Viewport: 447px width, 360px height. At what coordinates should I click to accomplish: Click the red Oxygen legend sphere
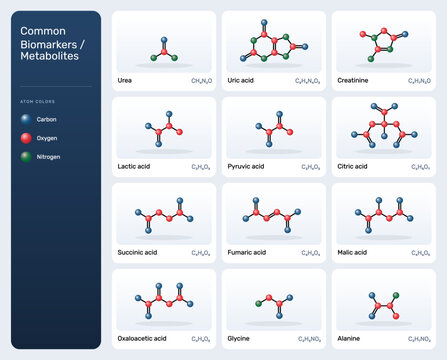26,138
